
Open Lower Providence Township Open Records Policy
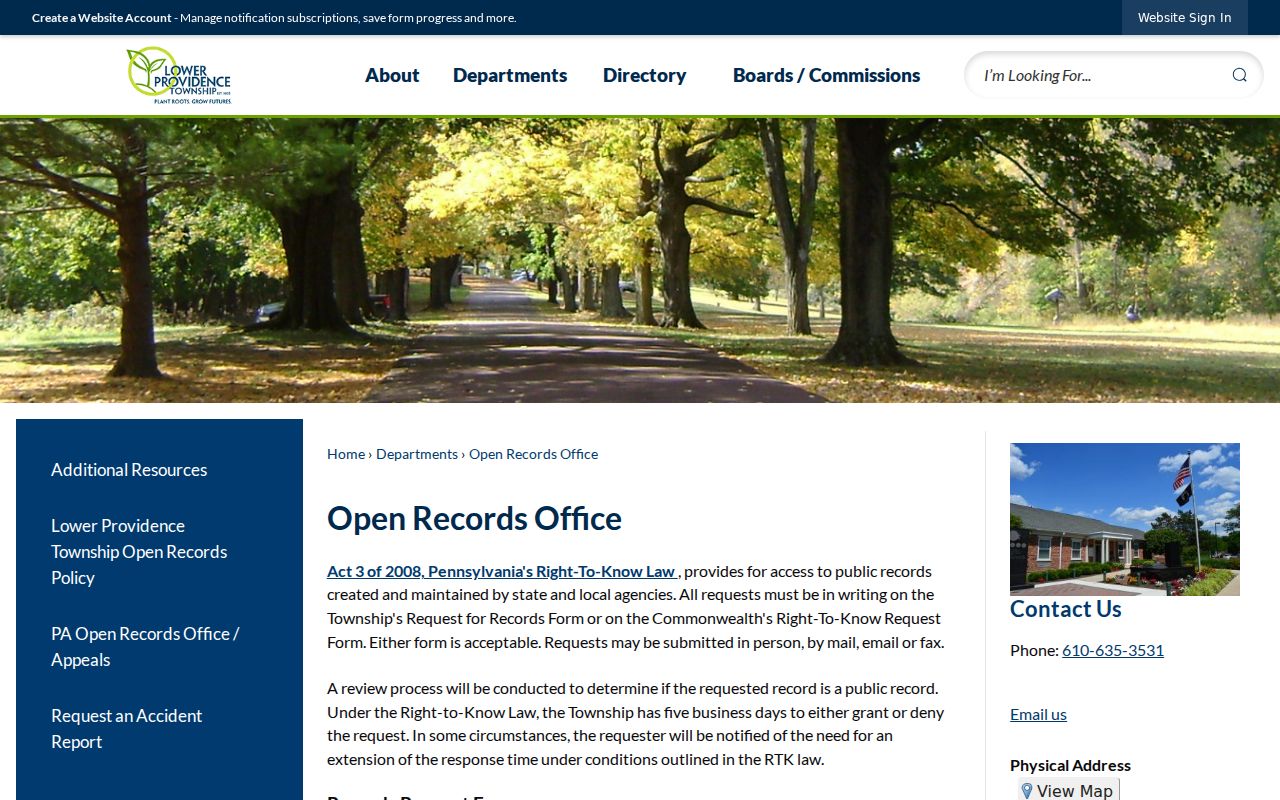point(139,552)
